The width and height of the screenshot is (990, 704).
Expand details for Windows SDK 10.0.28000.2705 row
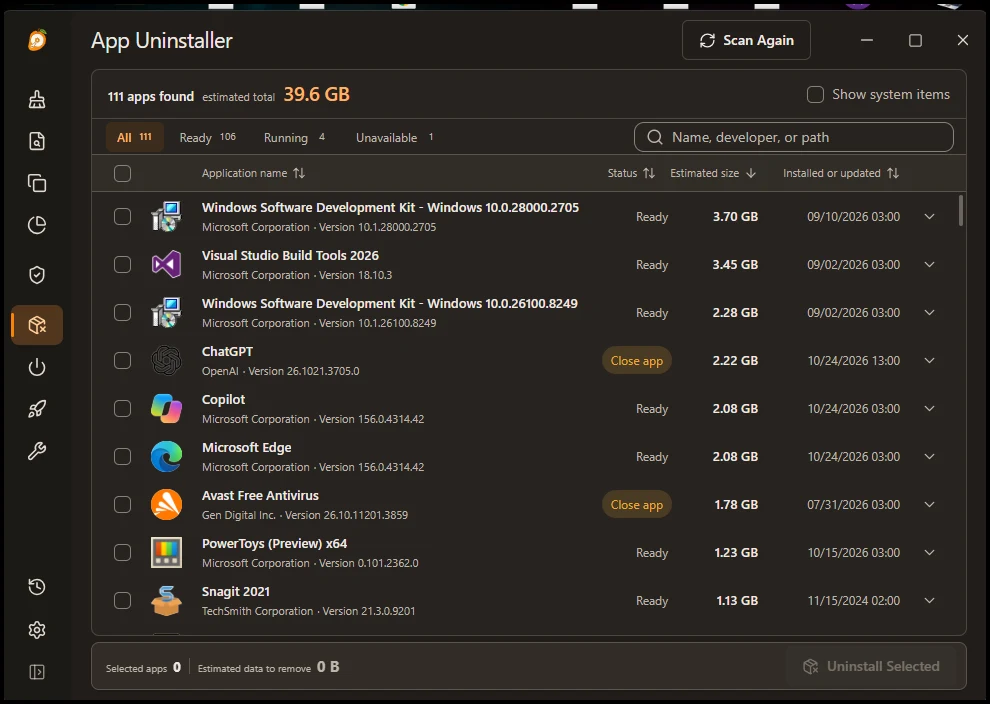coord(929,217)
